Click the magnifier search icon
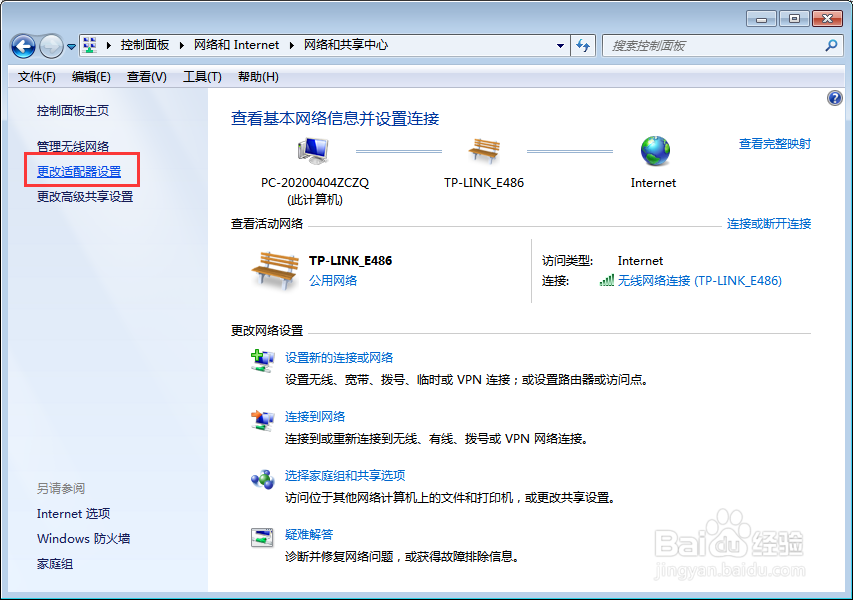This screenshot has height=600, width=853. point(831,46)
